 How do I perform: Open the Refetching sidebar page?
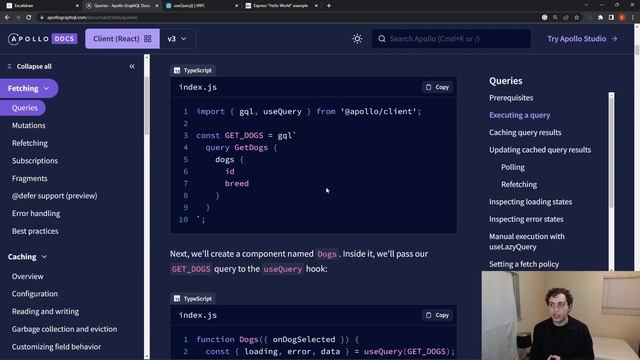[x=30, y=143]
